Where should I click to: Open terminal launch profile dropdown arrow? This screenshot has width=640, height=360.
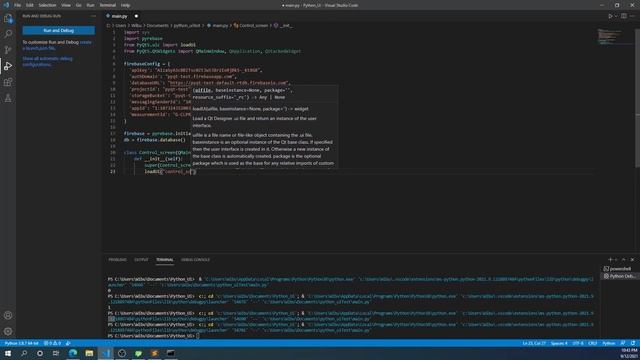click(x=616, y=260)
